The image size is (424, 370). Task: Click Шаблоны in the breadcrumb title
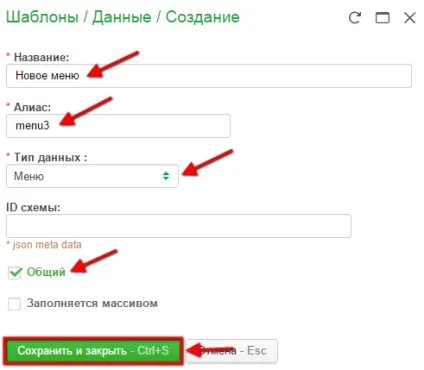[42, 17]
